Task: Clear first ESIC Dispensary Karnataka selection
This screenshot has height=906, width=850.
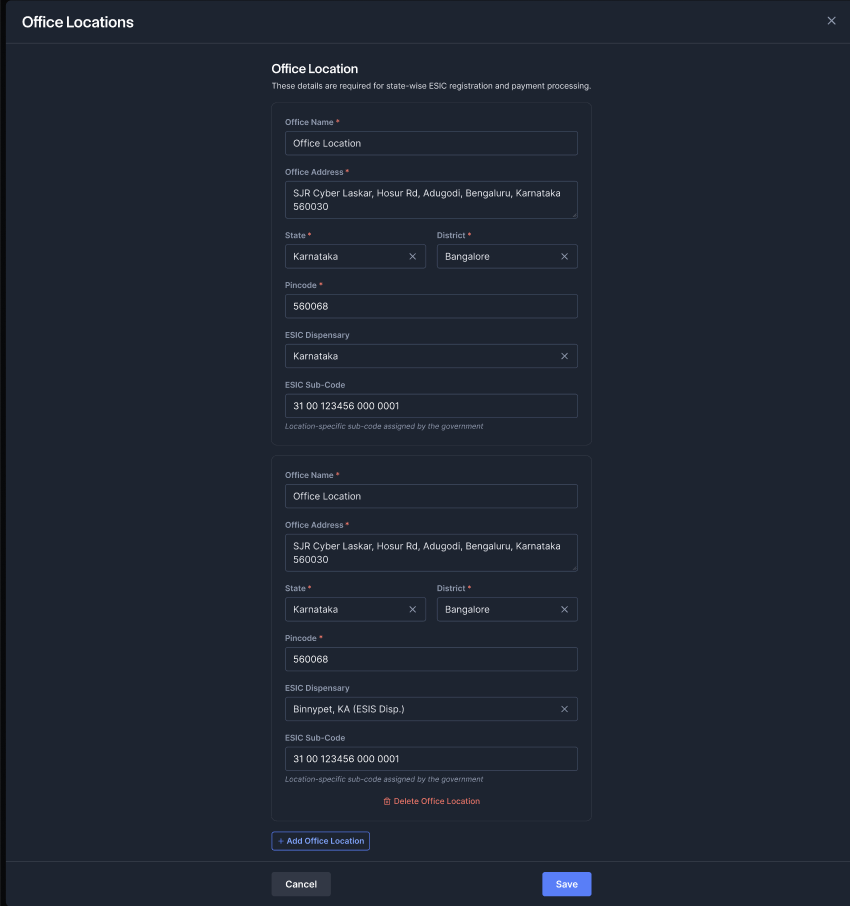Action: coord(564,356)
